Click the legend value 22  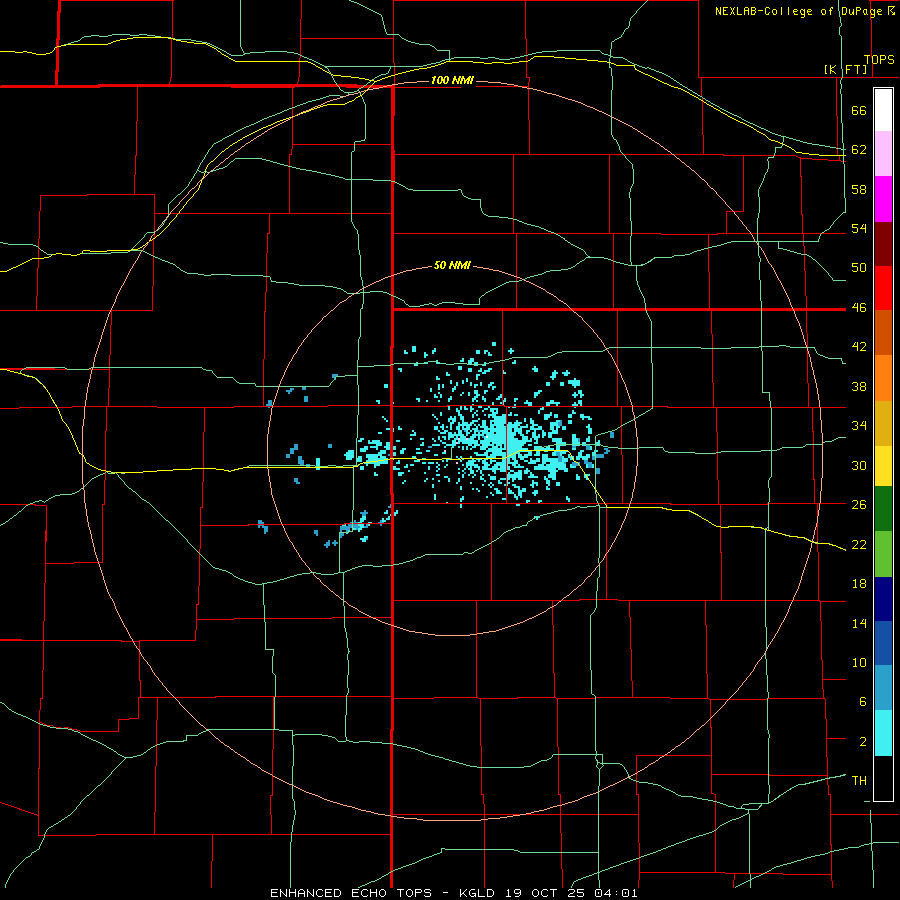pos(859,544)
